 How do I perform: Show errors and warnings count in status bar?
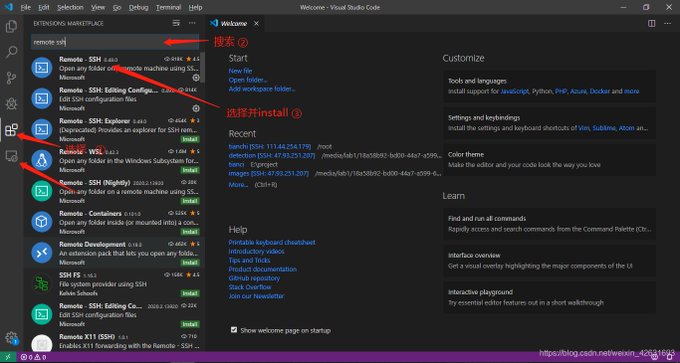33,357
